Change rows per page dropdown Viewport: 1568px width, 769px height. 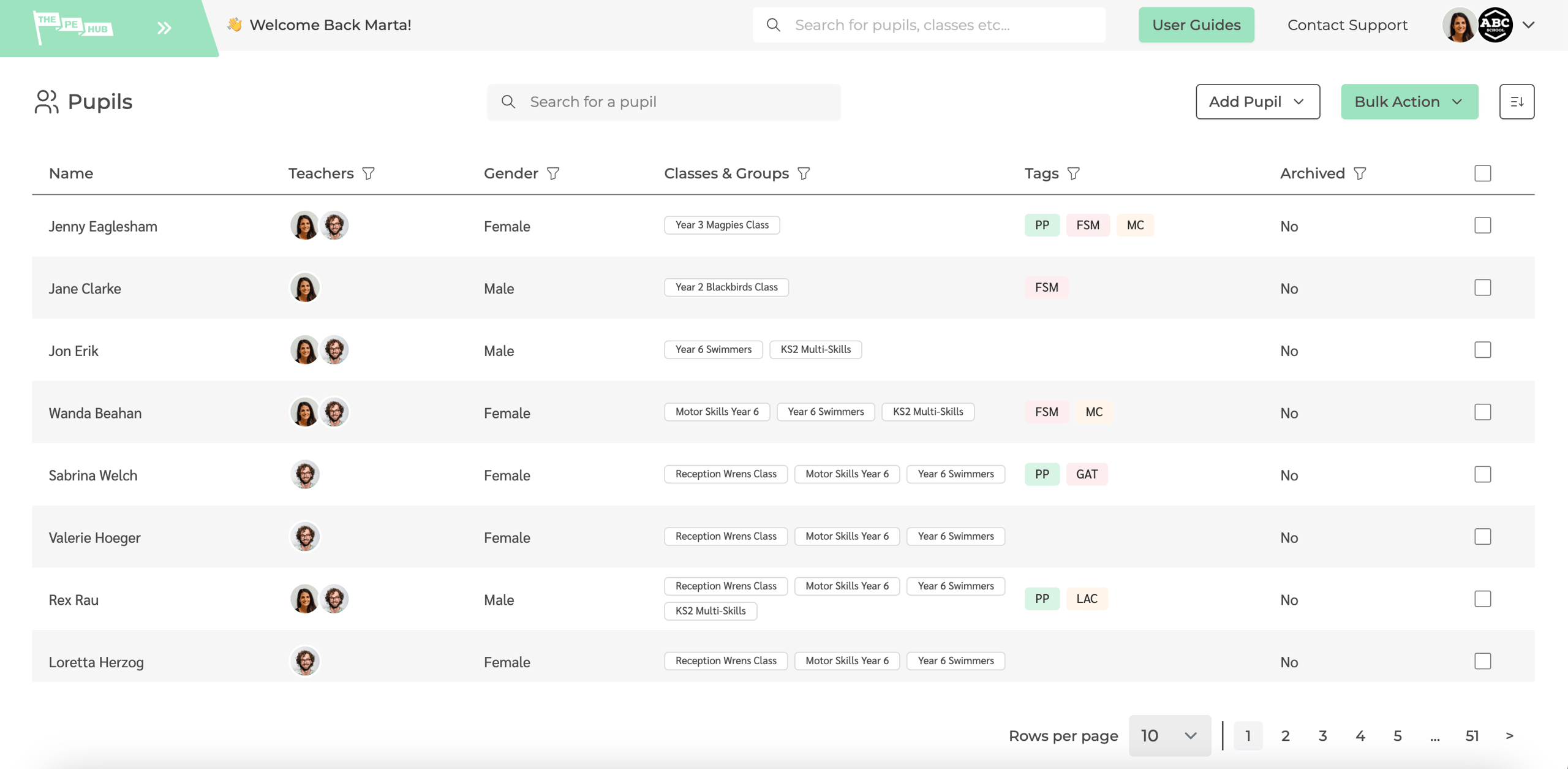[1169, 735]
